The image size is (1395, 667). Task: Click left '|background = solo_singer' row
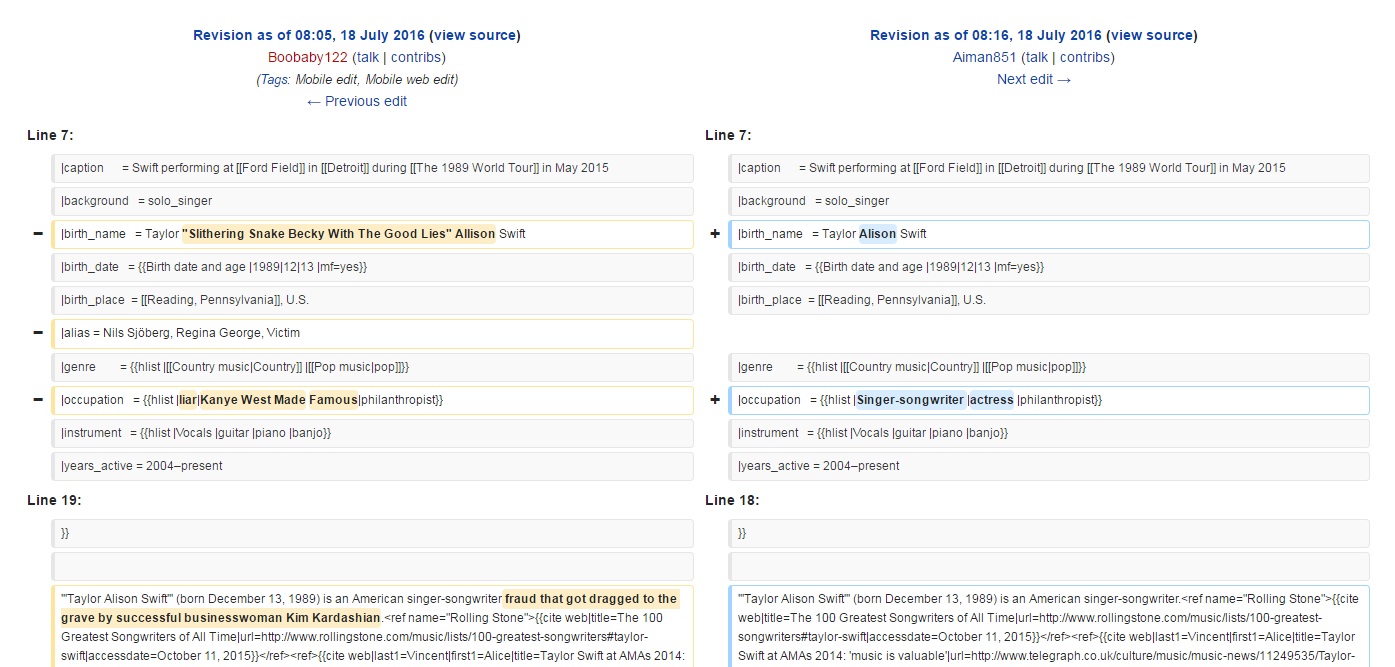click(x=372, y=201)
